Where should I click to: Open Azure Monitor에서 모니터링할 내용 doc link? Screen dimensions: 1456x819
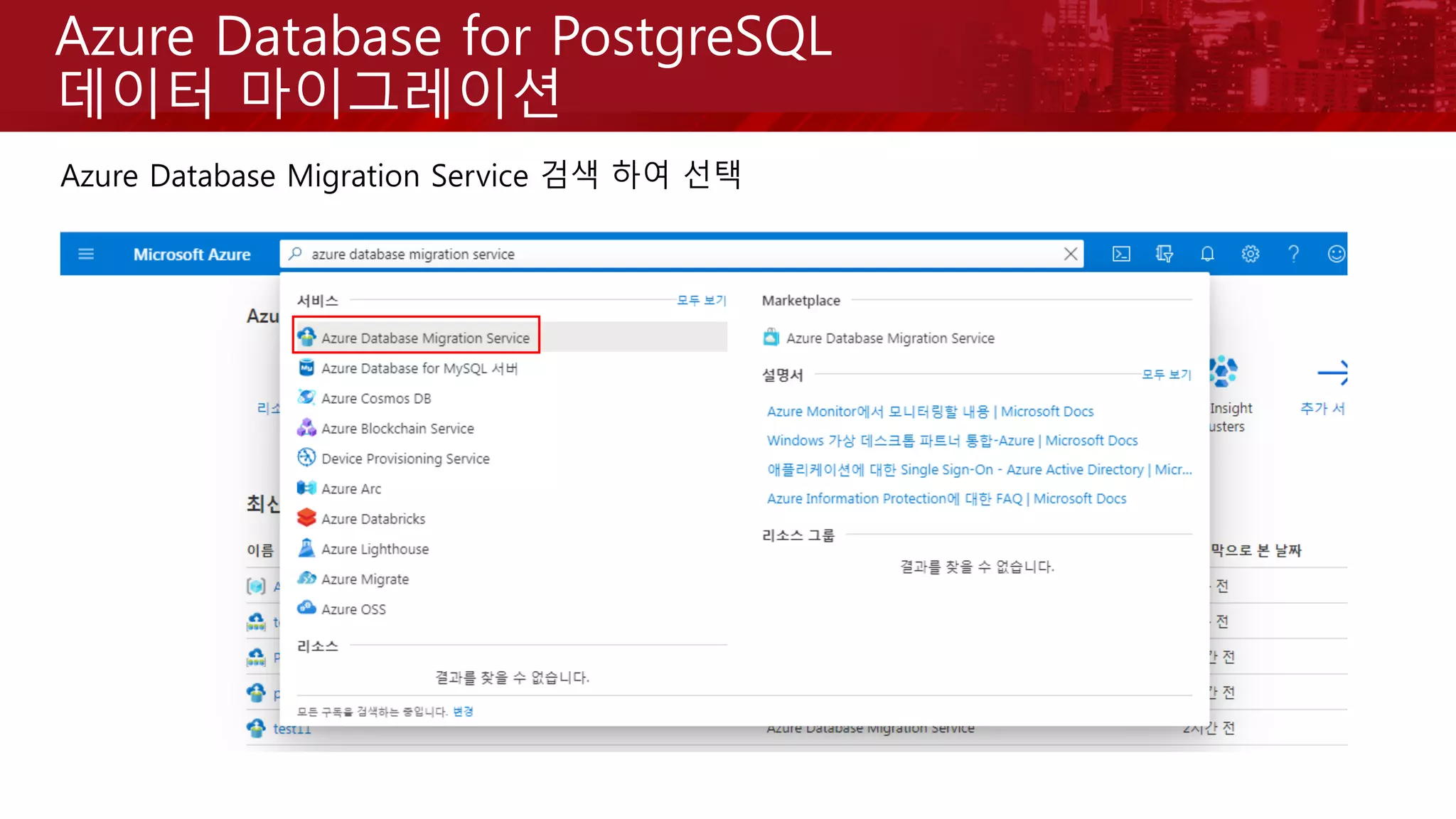[930, 411]
